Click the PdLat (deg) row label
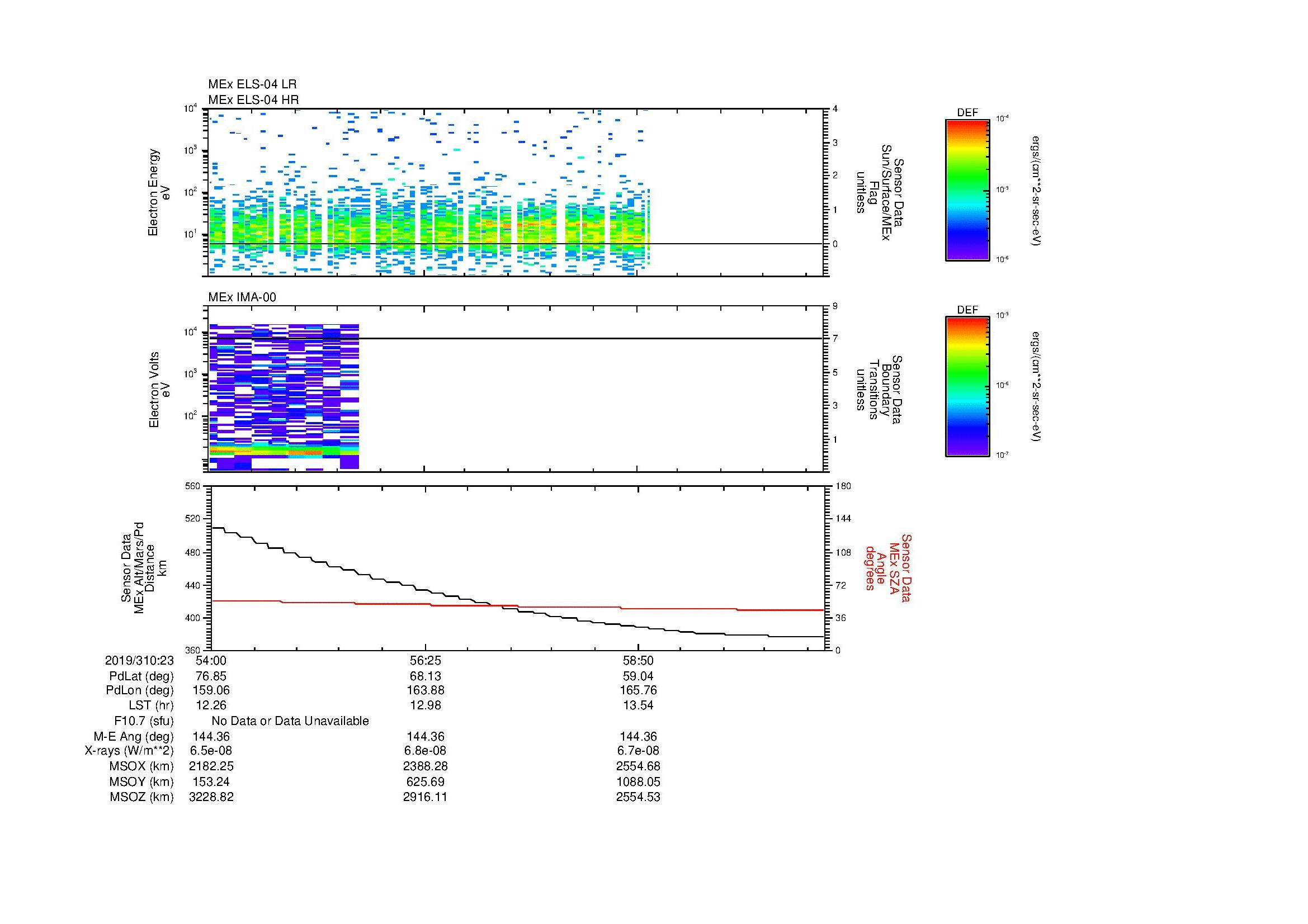This screenshot has width=1308, height=924. coord(141,676)
